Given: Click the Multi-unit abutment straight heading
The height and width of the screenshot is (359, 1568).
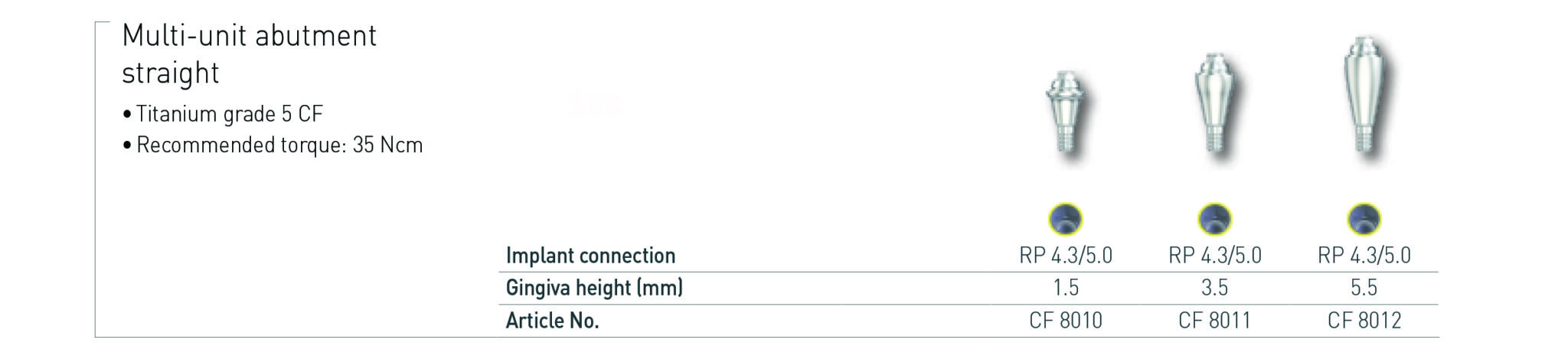Looking at the screenshot, I should point(249,54).
